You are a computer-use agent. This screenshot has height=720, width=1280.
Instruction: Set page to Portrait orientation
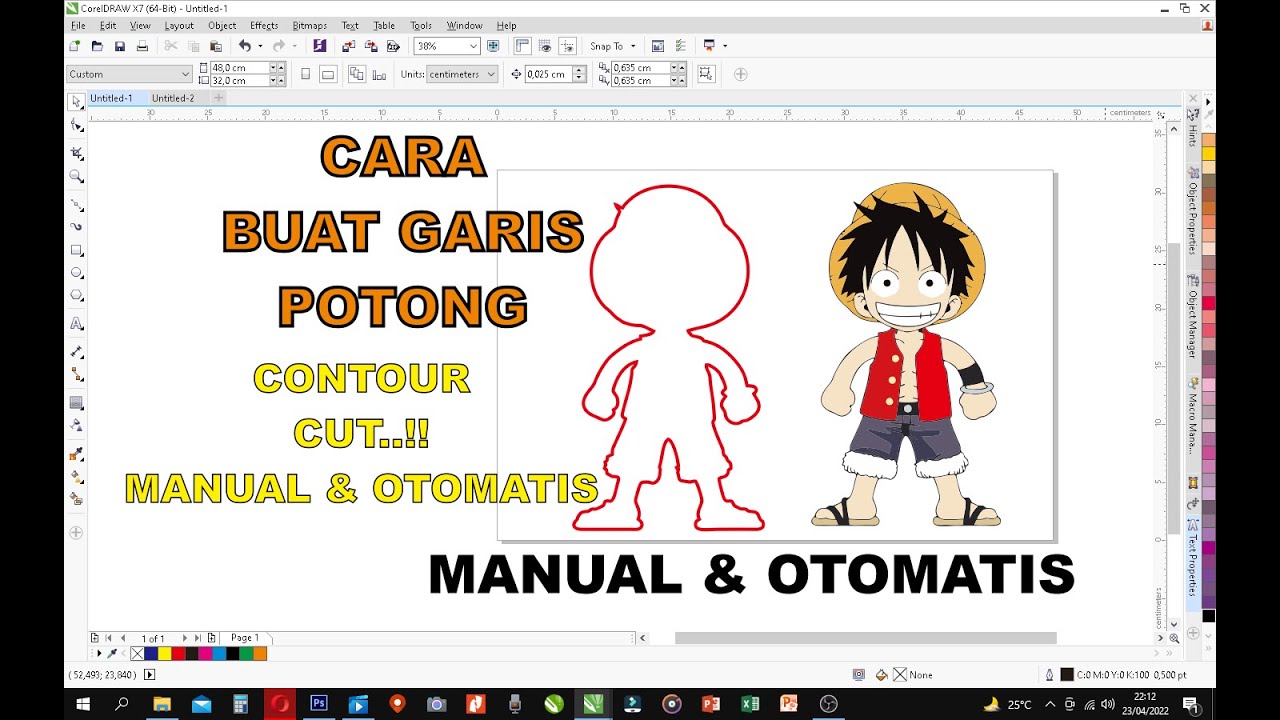[305, 74]
